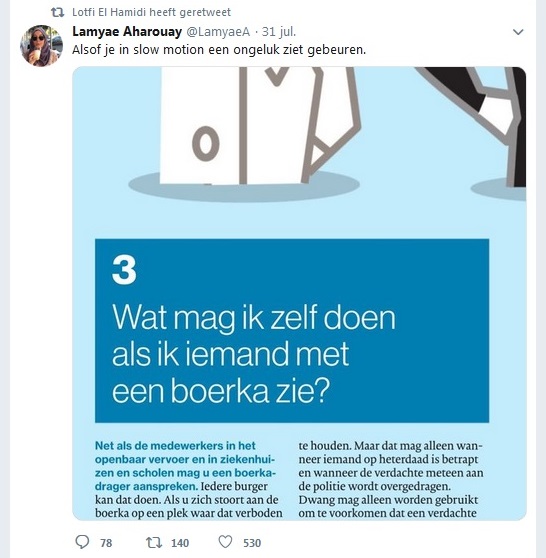Viewport: 546px width, 558px height.
Task: Click the reply speech bubble icon
Action: point(82,542)
